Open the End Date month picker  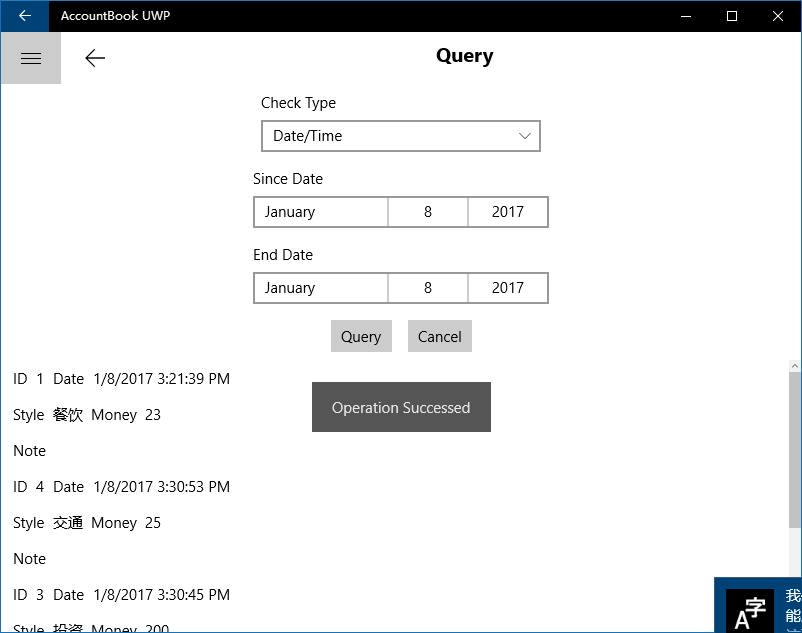click(x=320, y=288)
